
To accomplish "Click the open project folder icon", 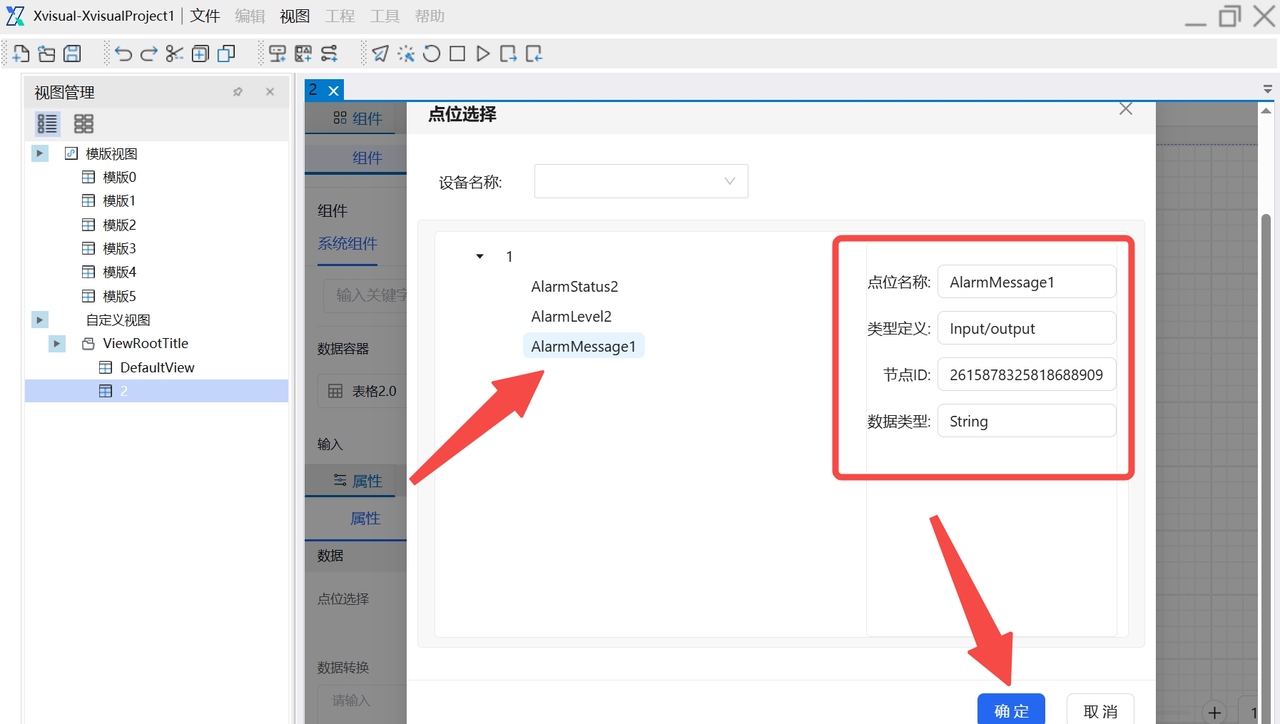I will point(47,54).
